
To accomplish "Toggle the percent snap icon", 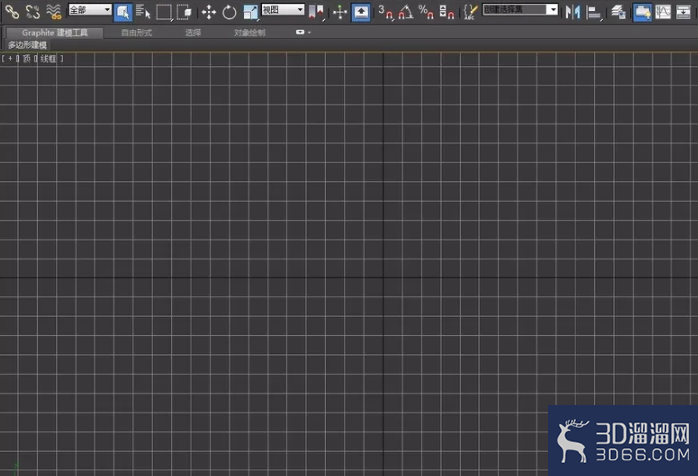I will pyautogui.click(x=426, y=12).
